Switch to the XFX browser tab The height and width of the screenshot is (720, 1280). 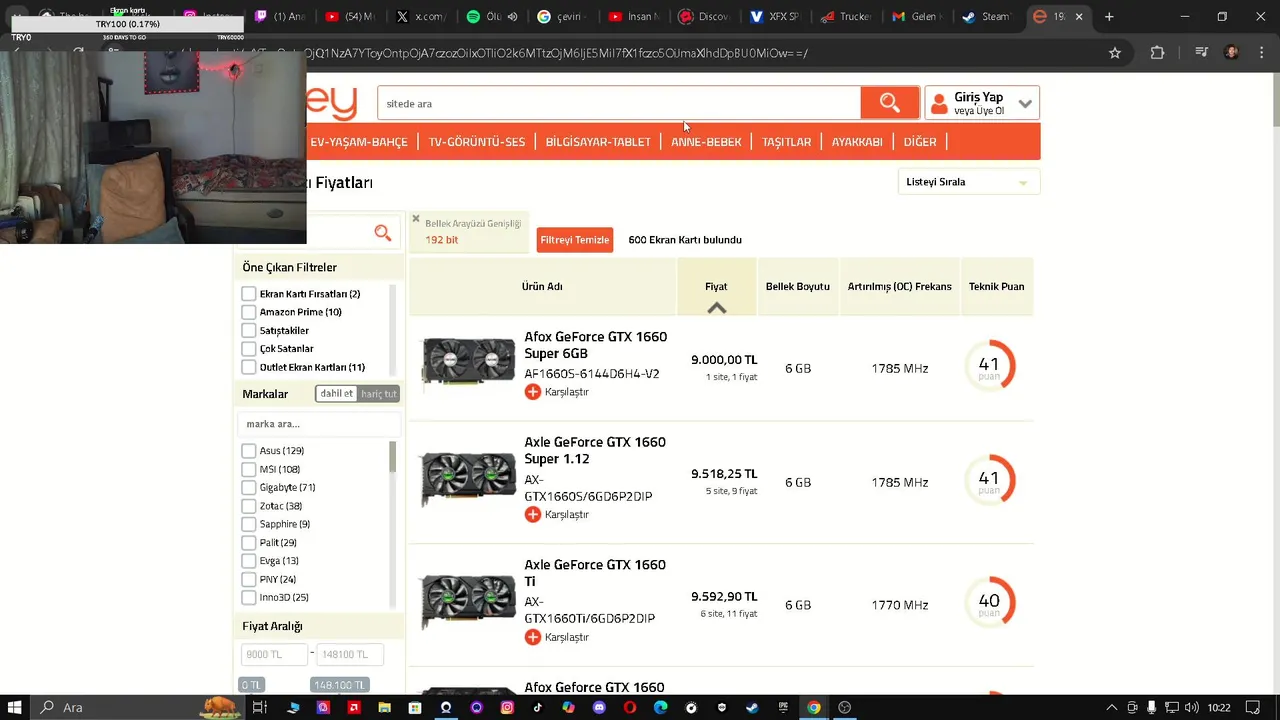coord(774,17)
